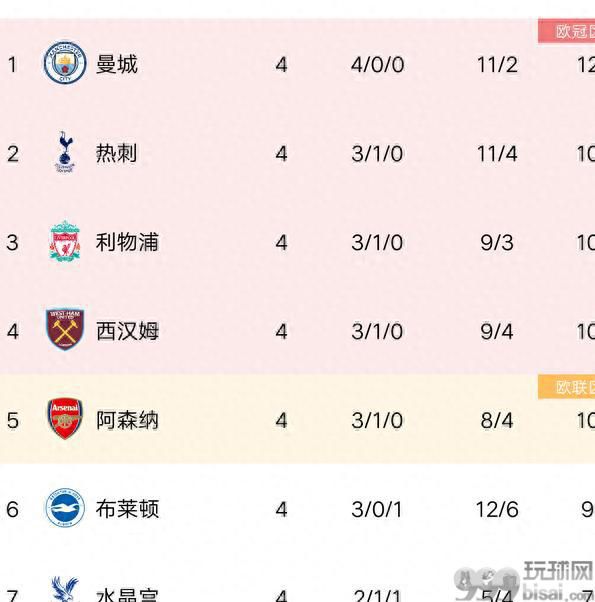Open the 曼城 team name link
The width and height of the screenshot is (595, 602).
tap(116, 64)
